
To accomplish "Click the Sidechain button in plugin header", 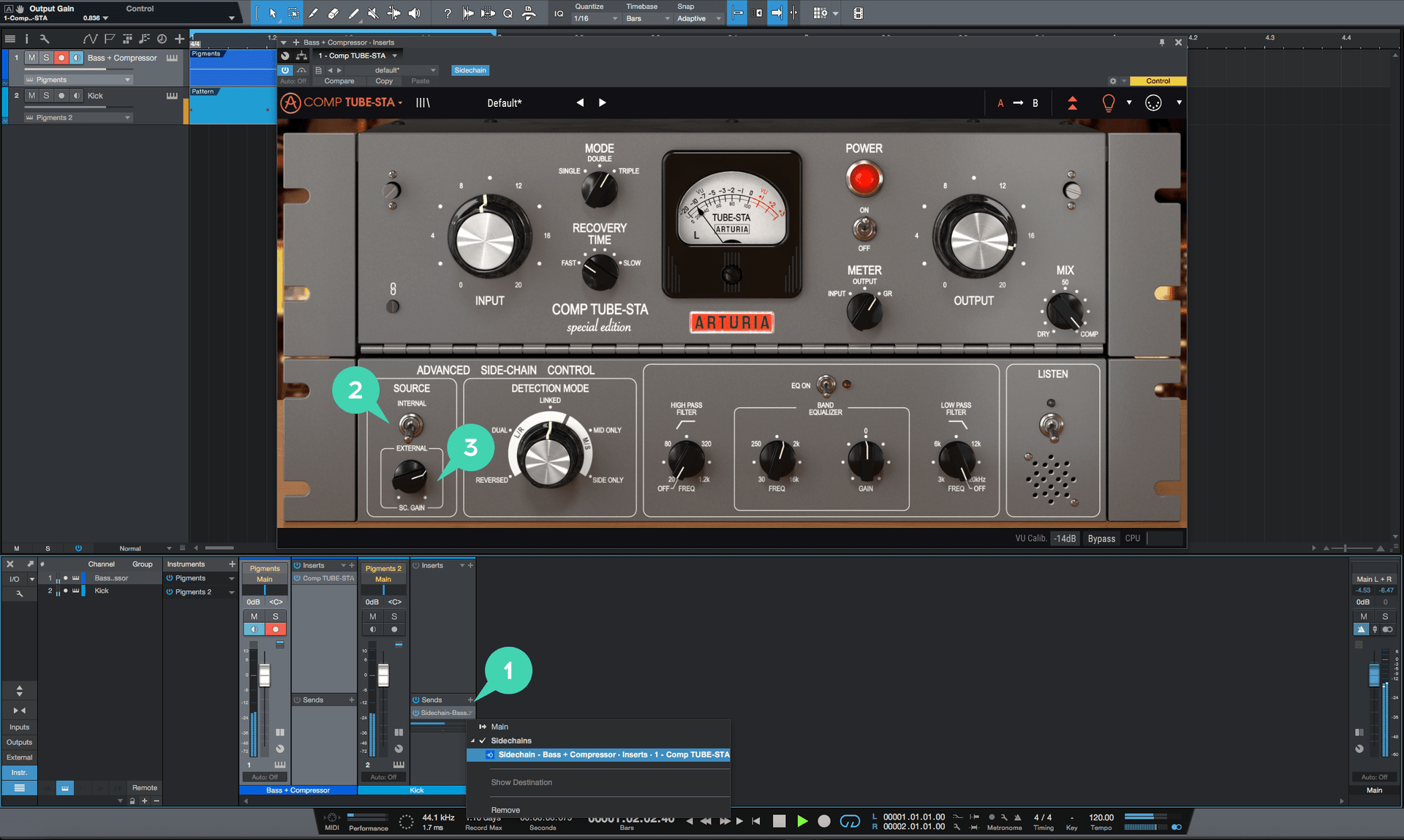I will [x=469, y=70].
